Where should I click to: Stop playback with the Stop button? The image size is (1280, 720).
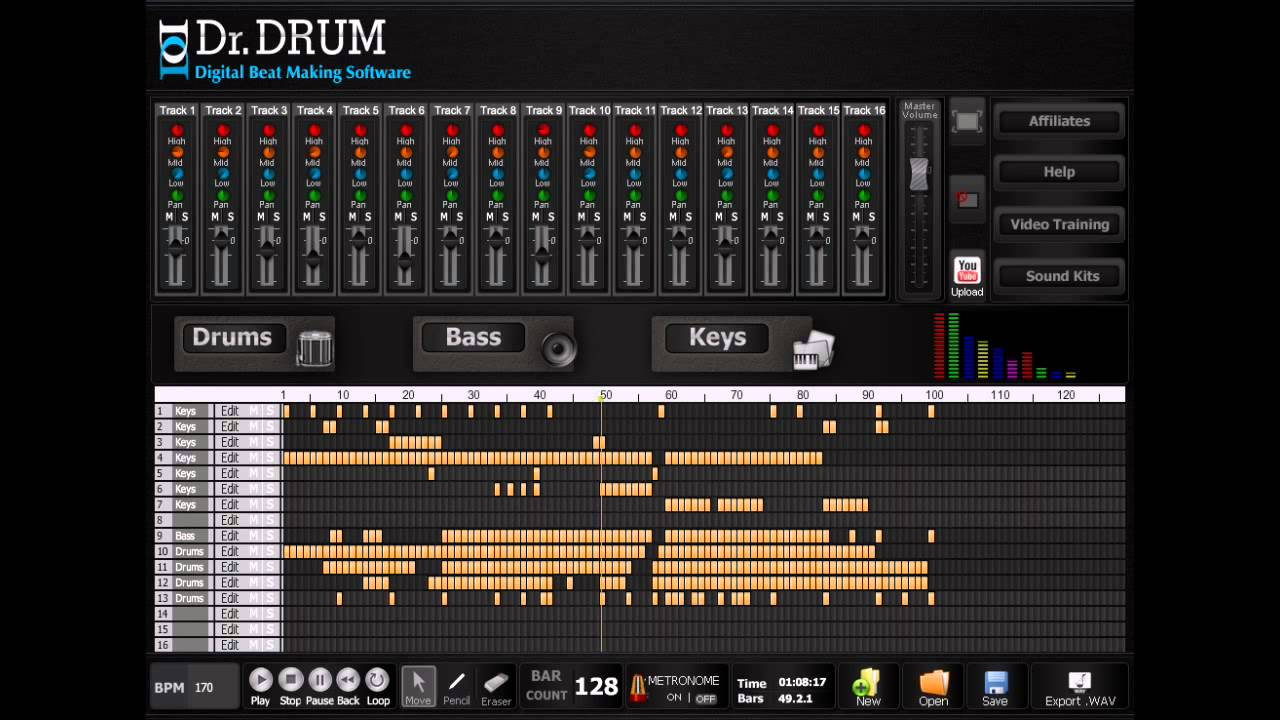[290, 680]
